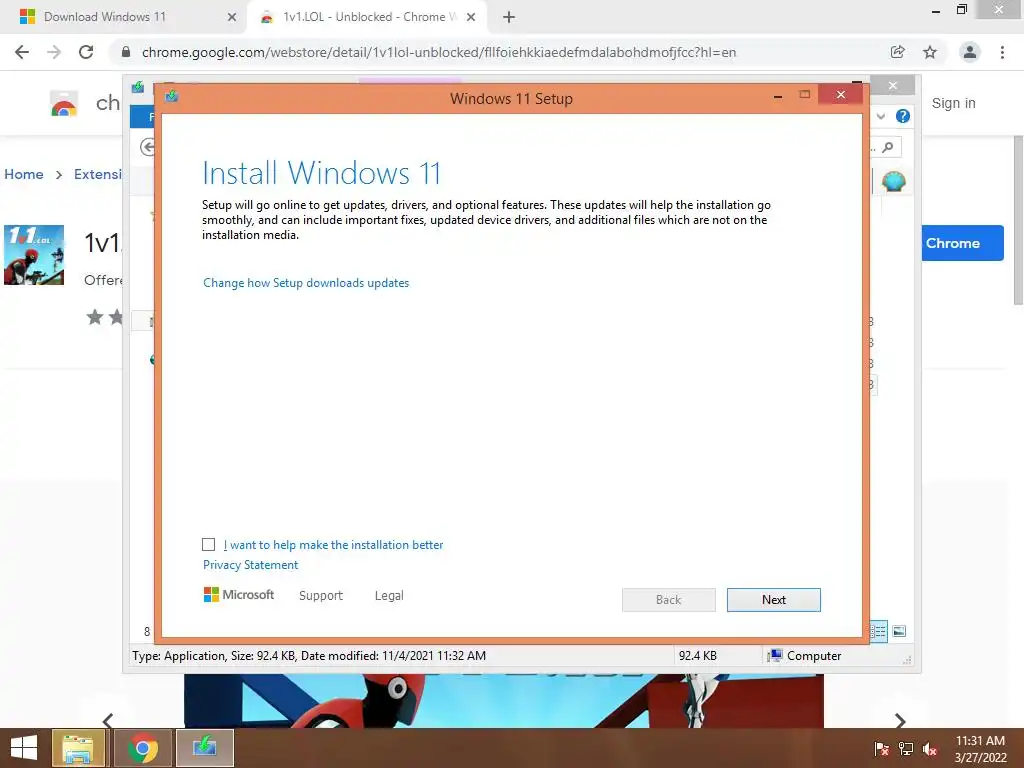
Task: Go back in Chrome
Action: pyautogui.click(x=22, y=52)
